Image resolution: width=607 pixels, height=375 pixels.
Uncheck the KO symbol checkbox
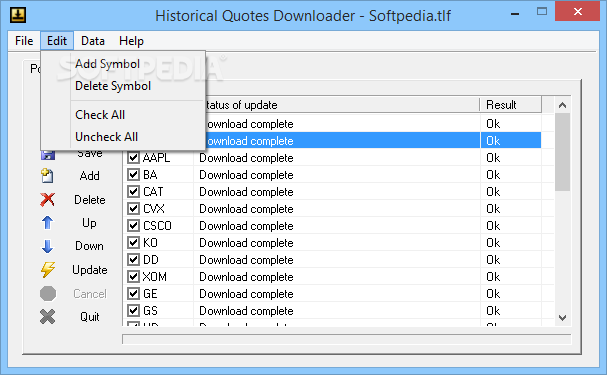[134, 243]
